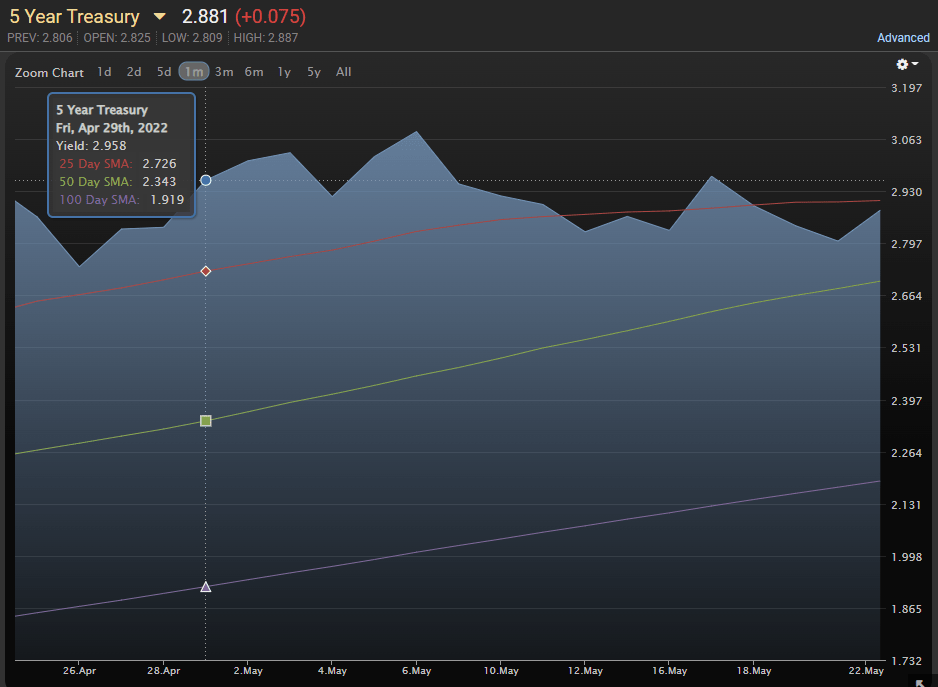This screenshot has width=938, height=687.
Task: Open the 5 Year Treasury title selector
Action: (x=75, y=17)
